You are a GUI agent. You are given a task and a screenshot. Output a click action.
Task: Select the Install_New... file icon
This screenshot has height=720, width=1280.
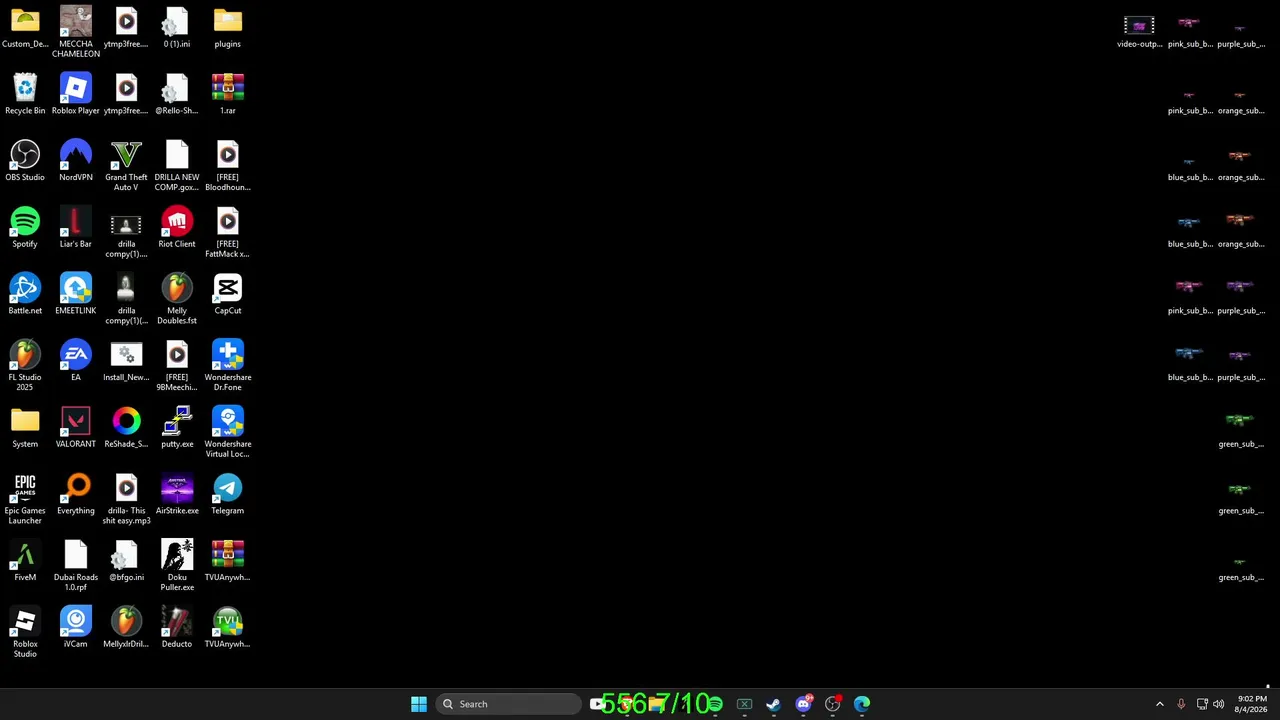pyautogui.click(x=126, y=361)
